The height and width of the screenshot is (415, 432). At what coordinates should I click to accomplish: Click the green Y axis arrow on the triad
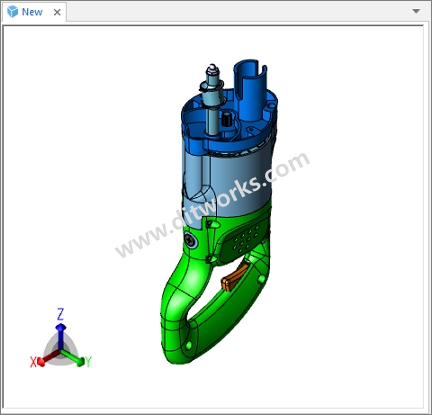point(73,358)
